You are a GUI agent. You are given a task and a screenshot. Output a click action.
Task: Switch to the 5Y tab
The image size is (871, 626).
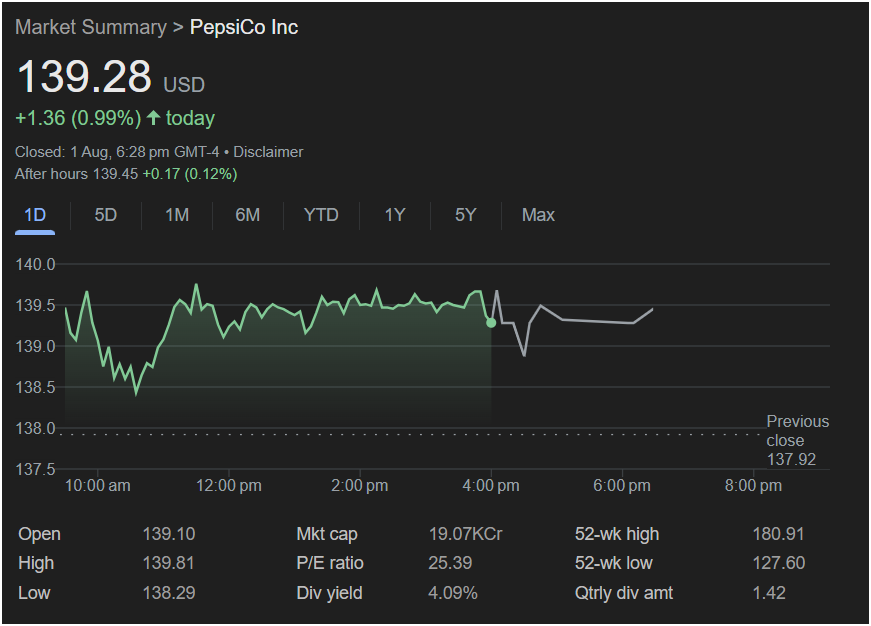(x=465, y=216)
